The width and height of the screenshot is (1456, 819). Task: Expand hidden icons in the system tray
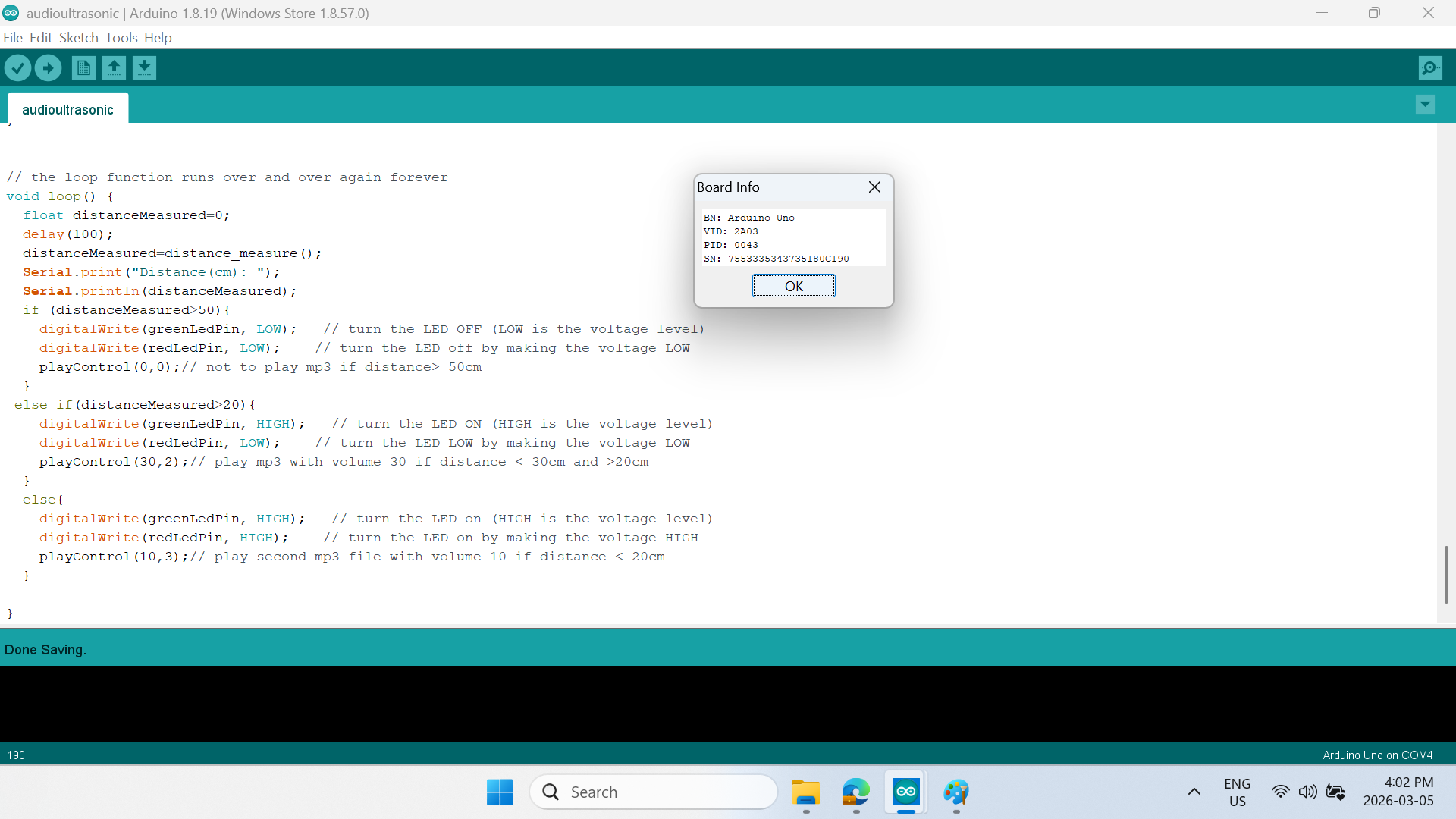coord(1194,792)
